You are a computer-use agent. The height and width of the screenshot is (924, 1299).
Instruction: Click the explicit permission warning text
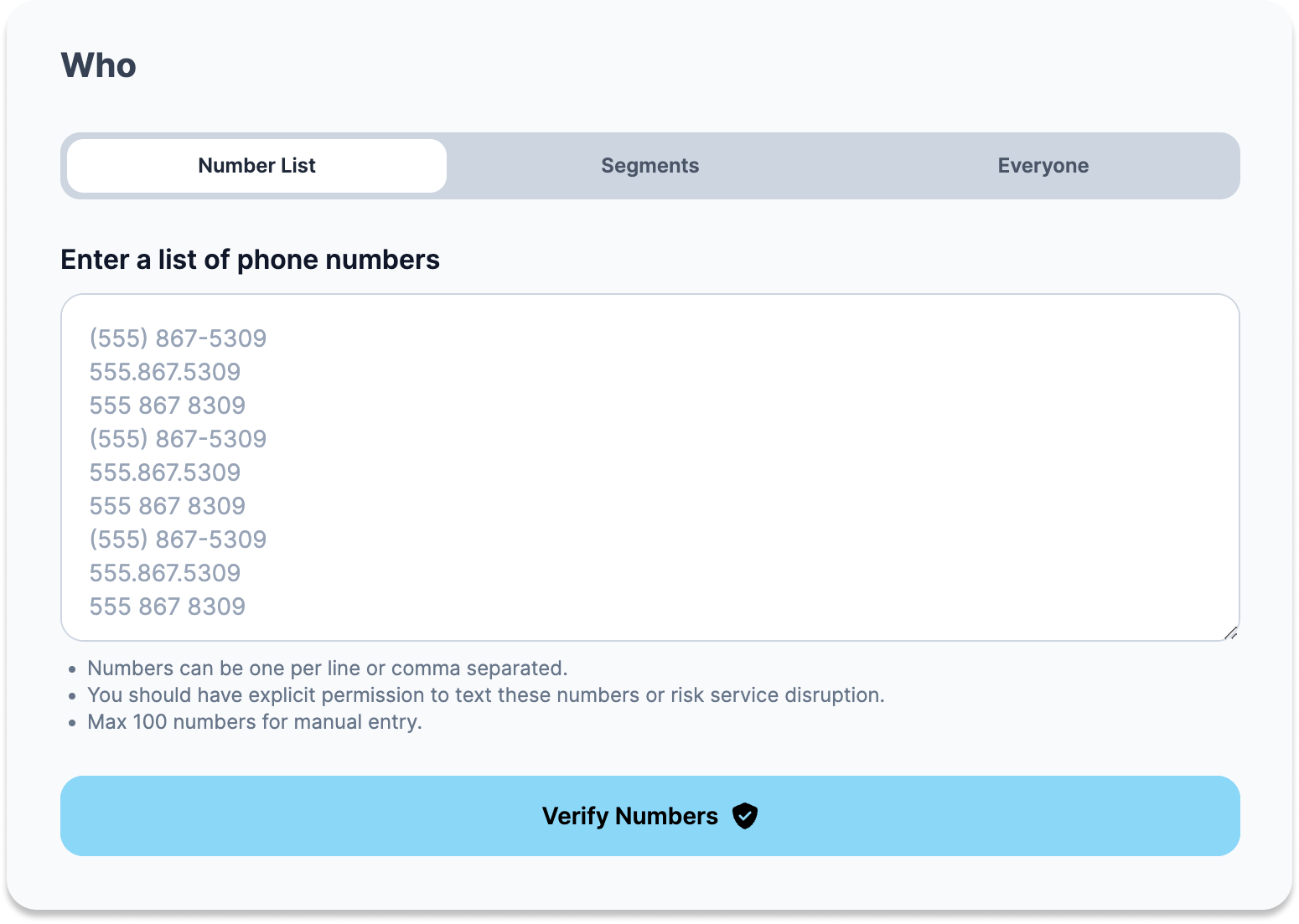[x=486, y=695]
